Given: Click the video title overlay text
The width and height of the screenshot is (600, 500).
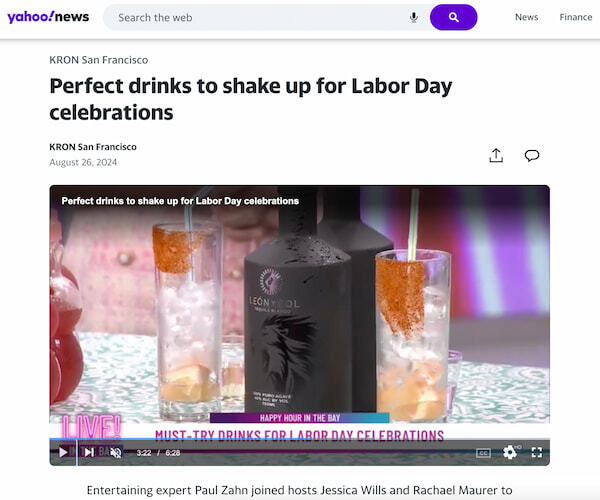Looking at the screenshot, I should [180, 201].
